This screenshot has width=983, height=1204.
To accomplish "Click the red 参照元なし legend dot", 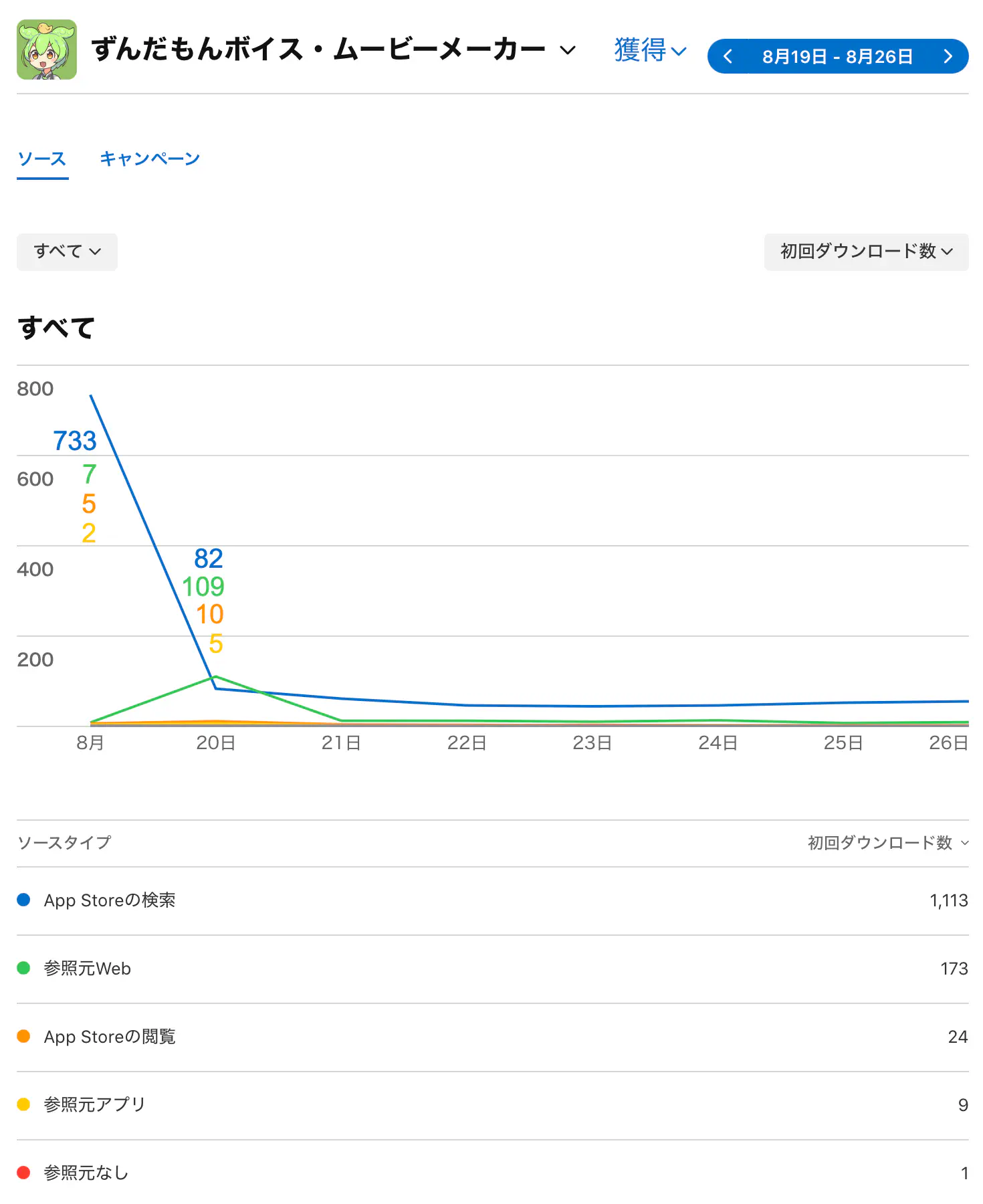I will click(23, 1173).
